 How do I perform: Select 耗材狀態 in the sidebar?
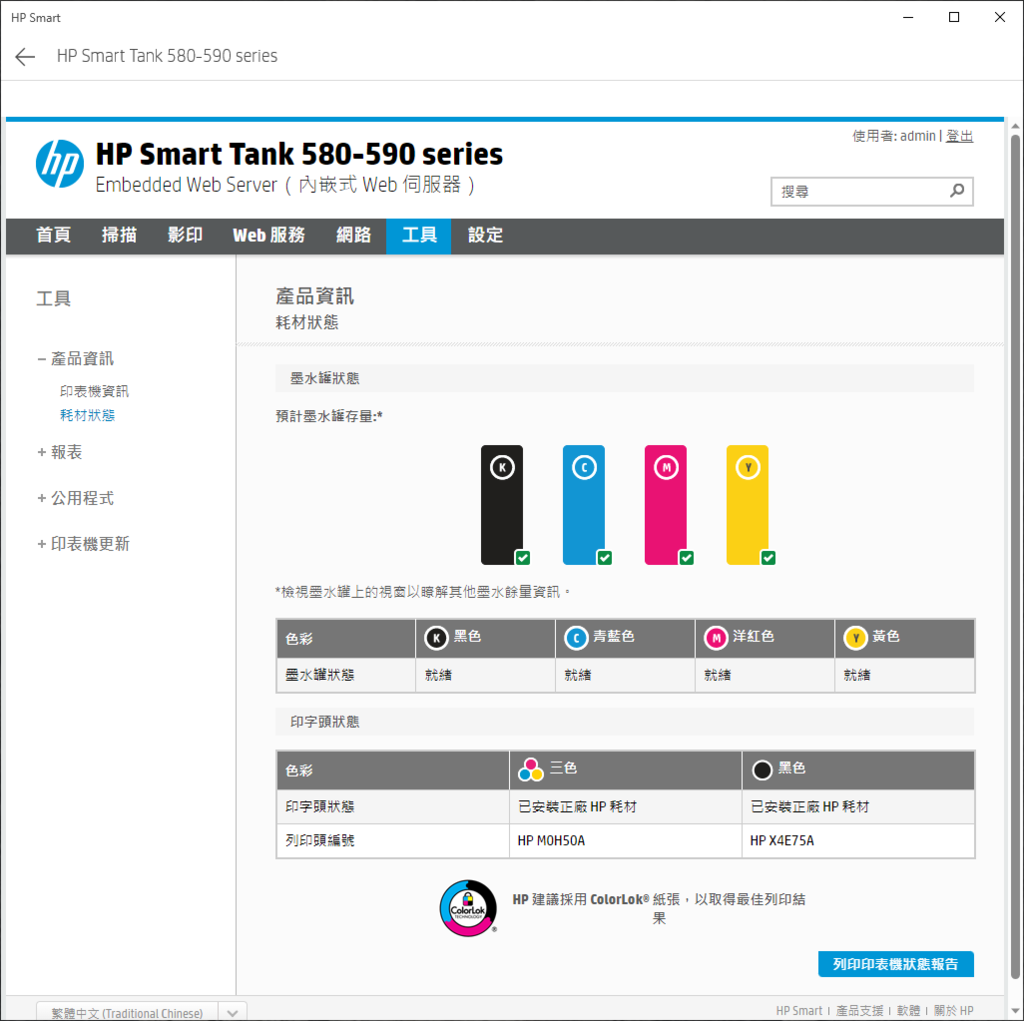coord(87,415)
